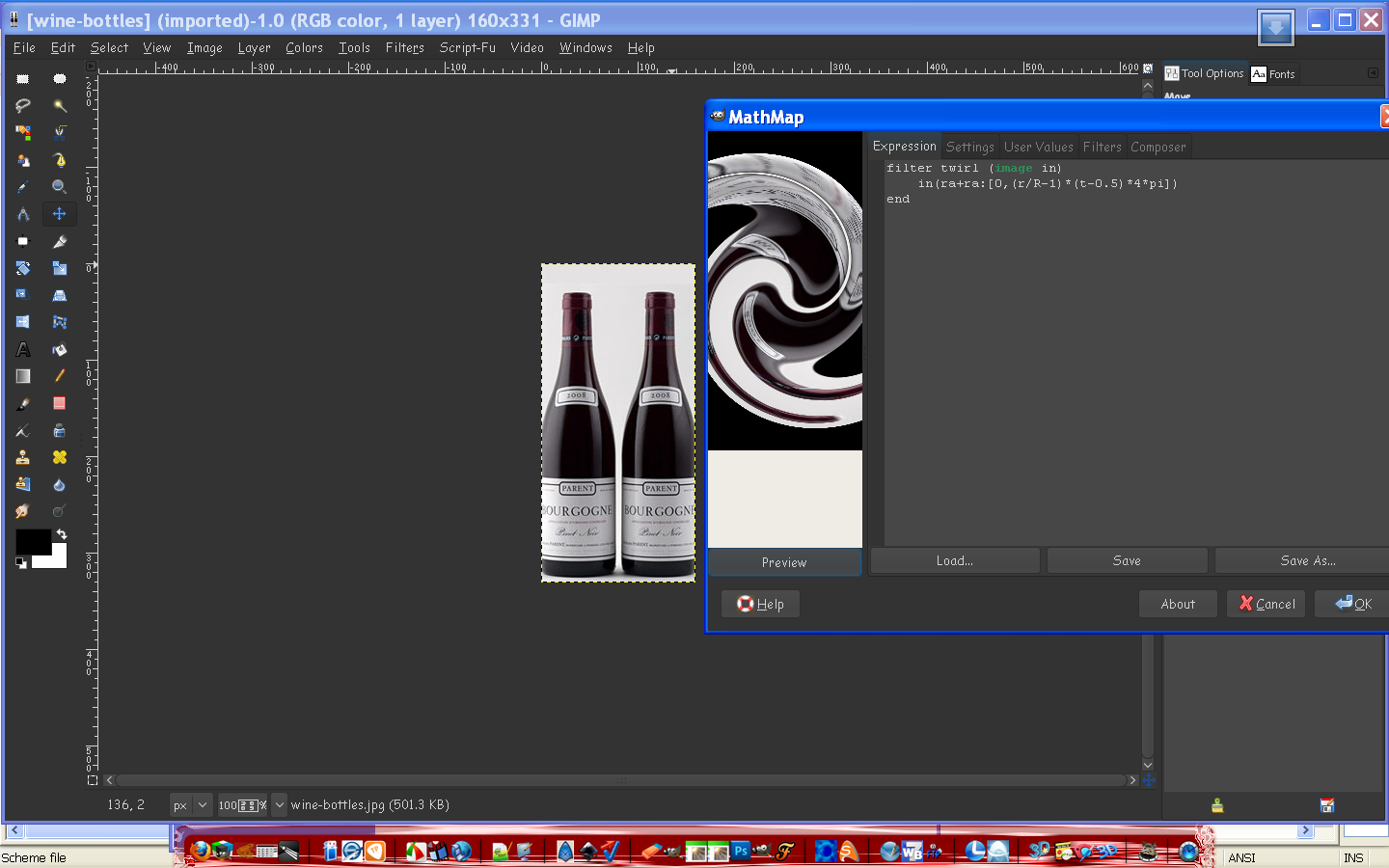Pick the Free Select lasso tool
This screenshot has height=868, width=1389.
[23, 106]
